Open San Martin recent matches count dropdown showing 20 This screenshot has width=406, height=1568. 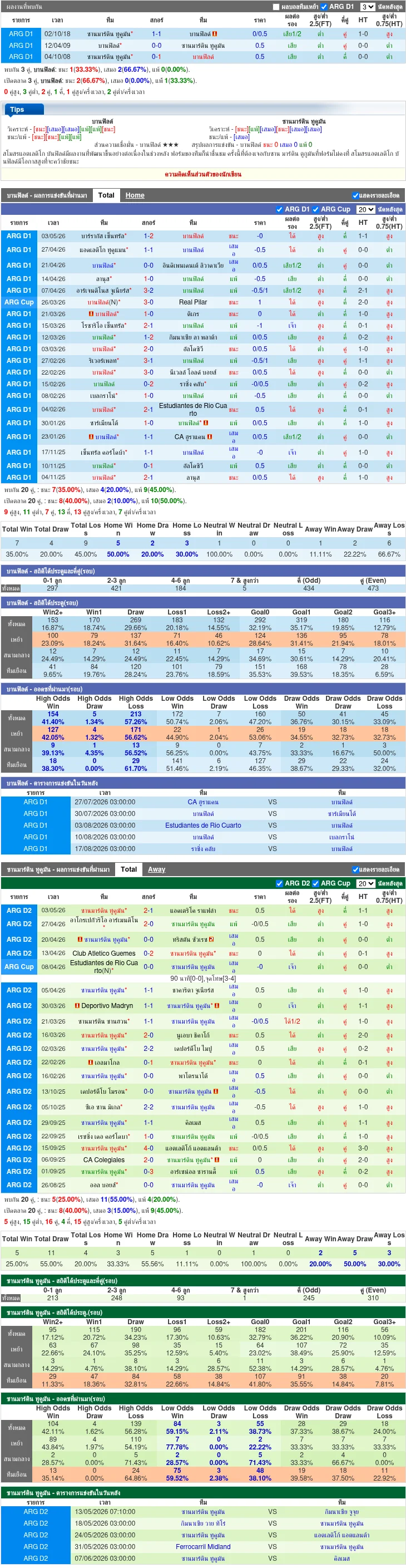pyautogui.click(x=365, y=884)
